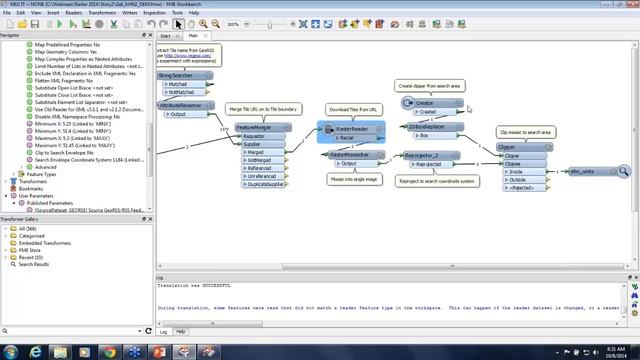The width and height of the screenshot is (640, 360).
Task: Open PowerPoint from the taskbar
Action: point(159,352)
